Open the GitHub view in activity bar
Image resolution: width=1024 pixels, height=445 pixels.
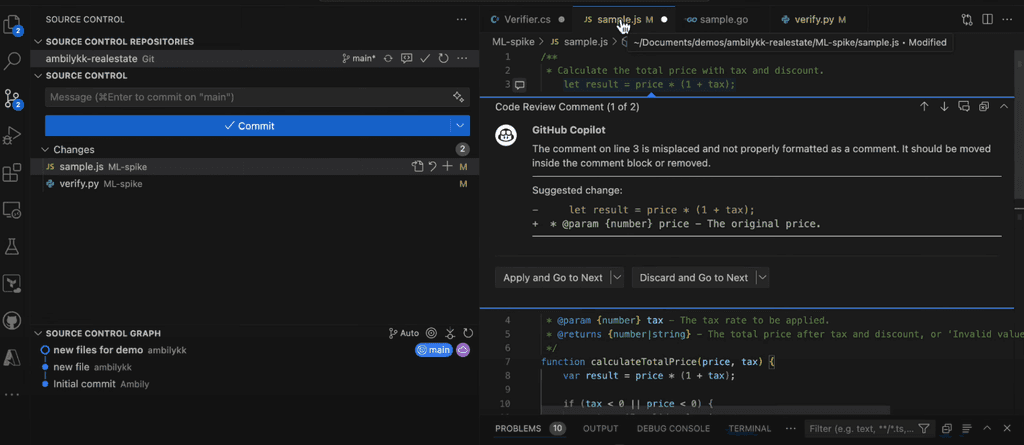coord(12,321)
